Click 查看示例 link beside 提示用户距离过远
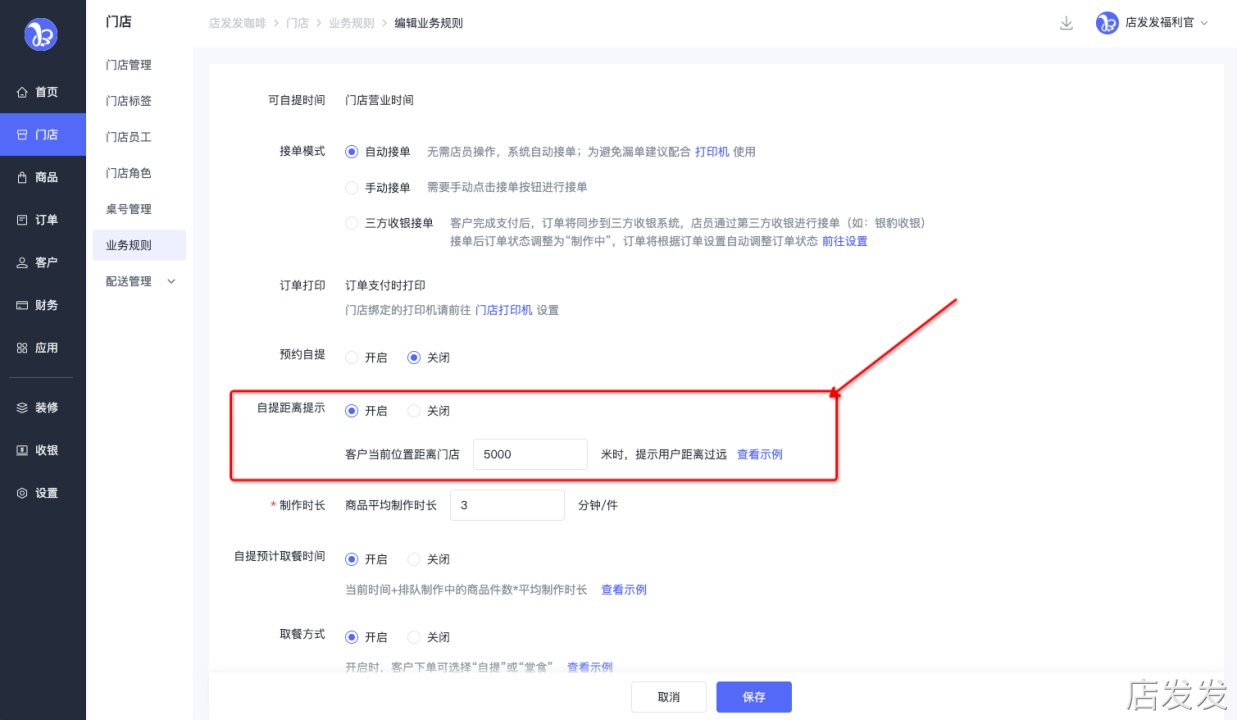Viewport: 1237px width, 720px height. [x=760, y=454]
